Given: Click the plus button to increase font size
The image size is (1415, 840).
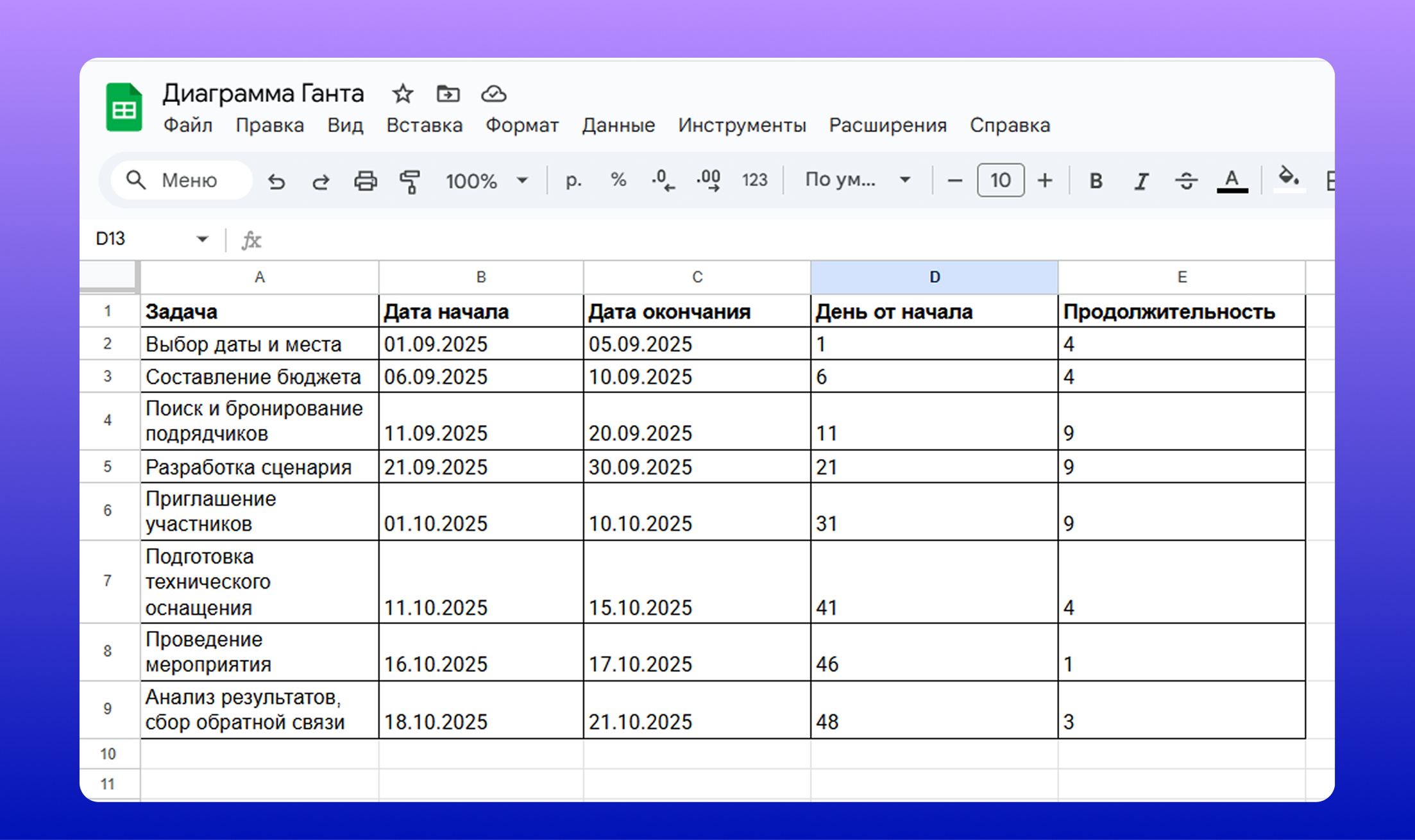Looking at the screenshot, I should click(x=1045, y=181).
